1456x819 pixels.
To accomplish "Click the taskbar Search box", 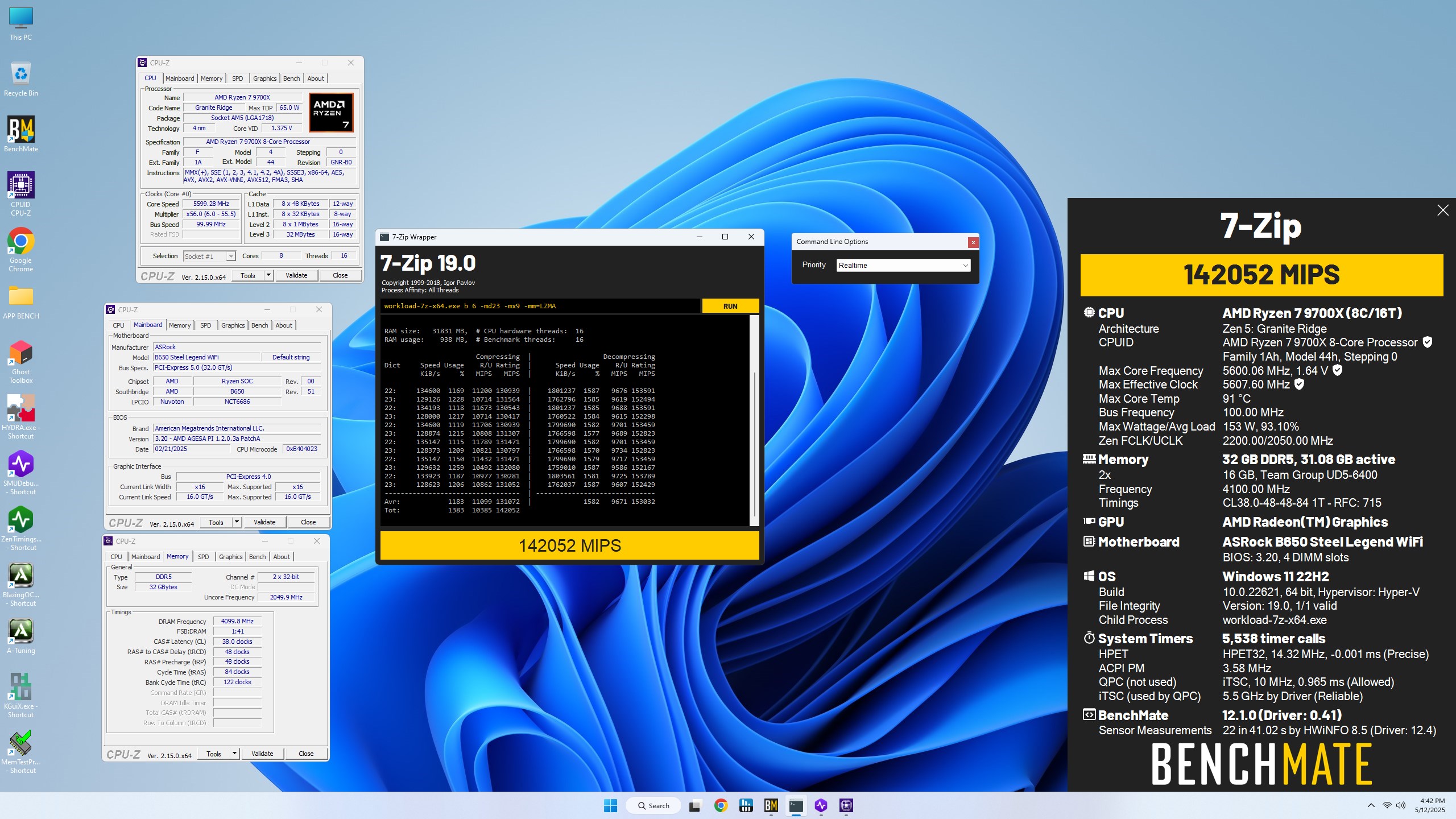I will (x=653, y=805).
